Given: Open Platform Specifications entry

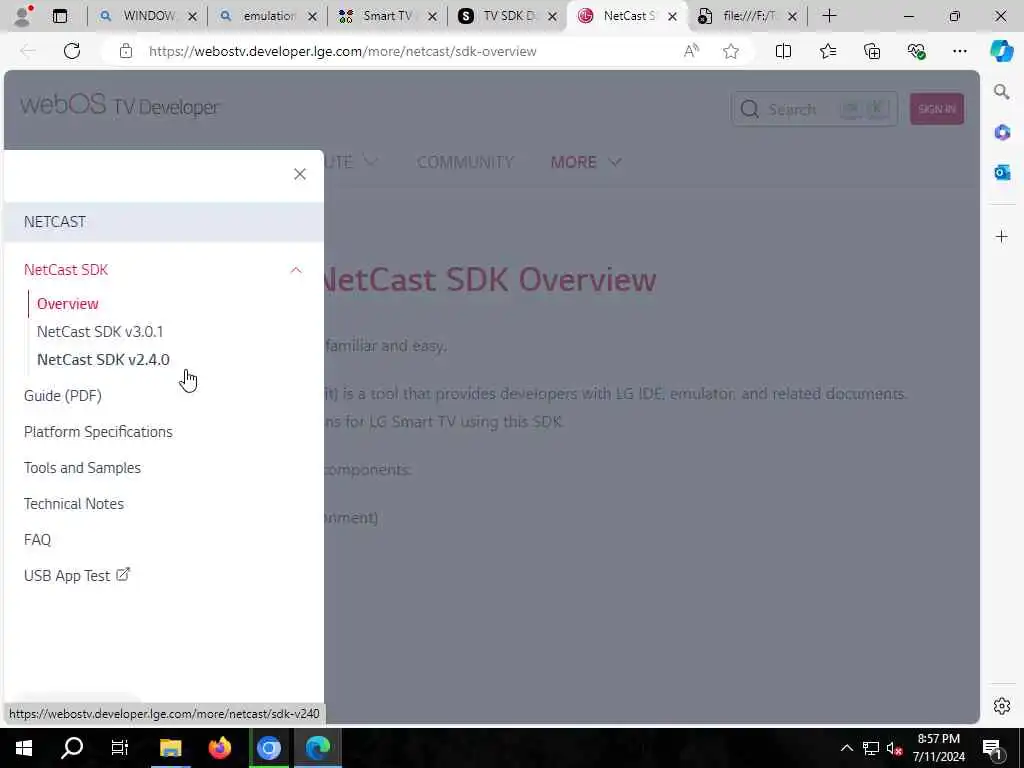Looking at the screenshot, I should 98,432.
